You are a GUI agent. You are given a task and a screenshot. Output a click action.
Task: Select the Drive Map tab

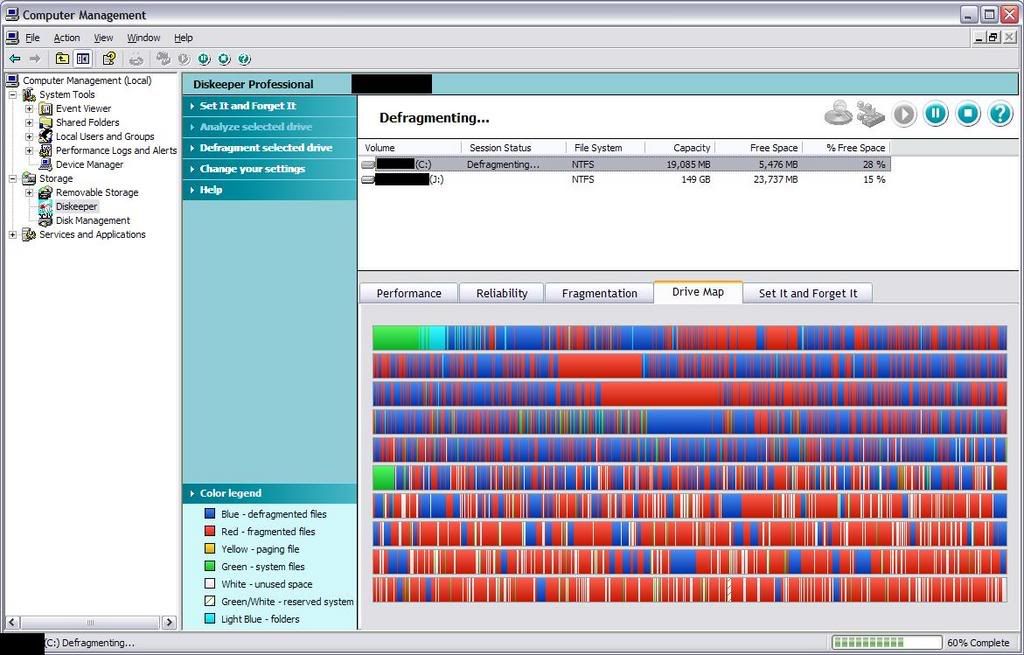coord(697,292)
